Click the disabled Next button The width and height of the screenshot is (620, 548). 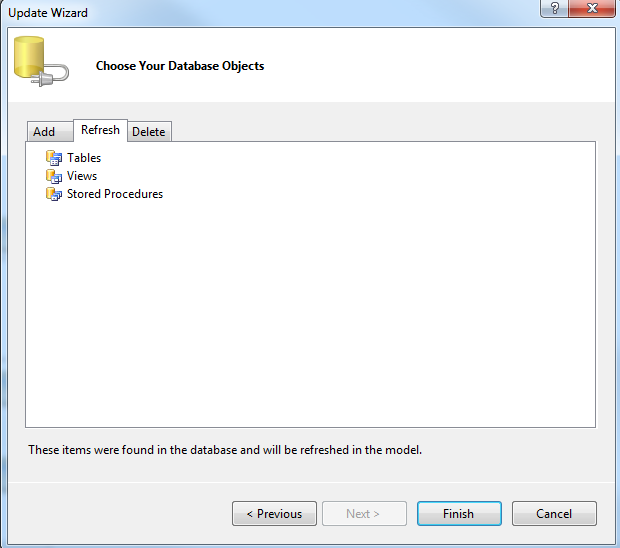coord(364,514)
